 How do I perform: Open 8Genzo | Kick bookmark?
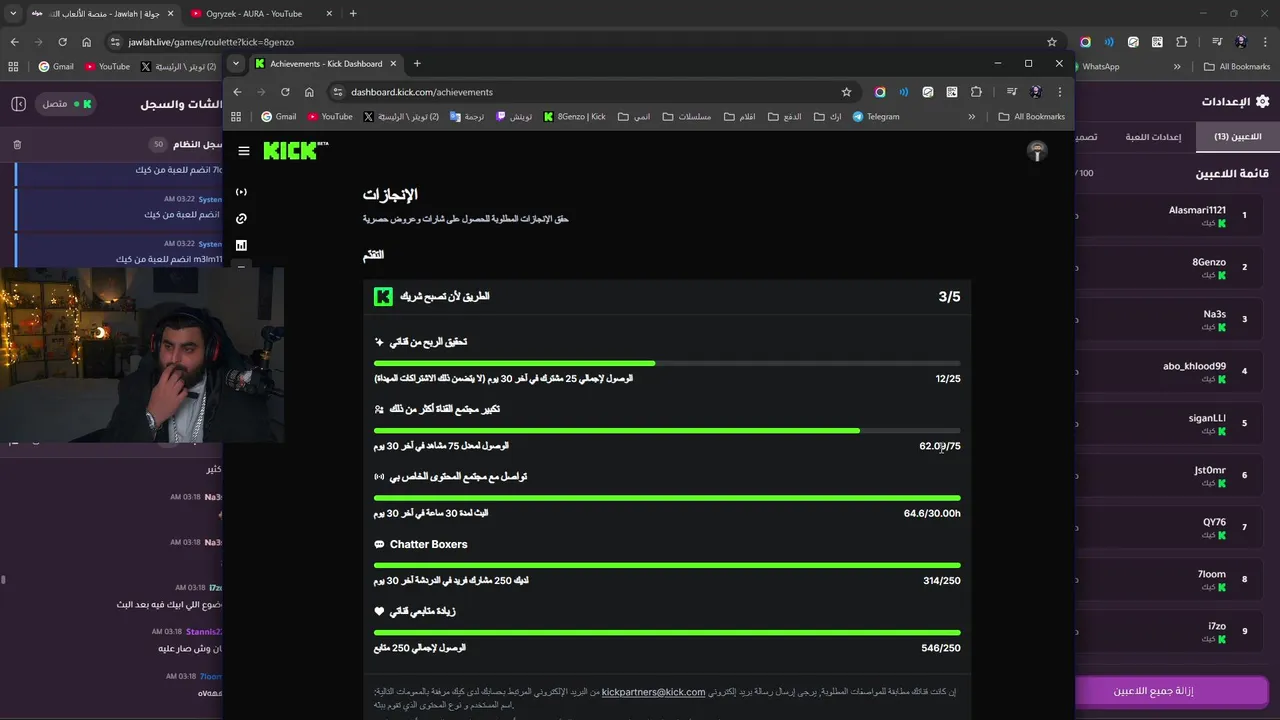pos(575,117)
